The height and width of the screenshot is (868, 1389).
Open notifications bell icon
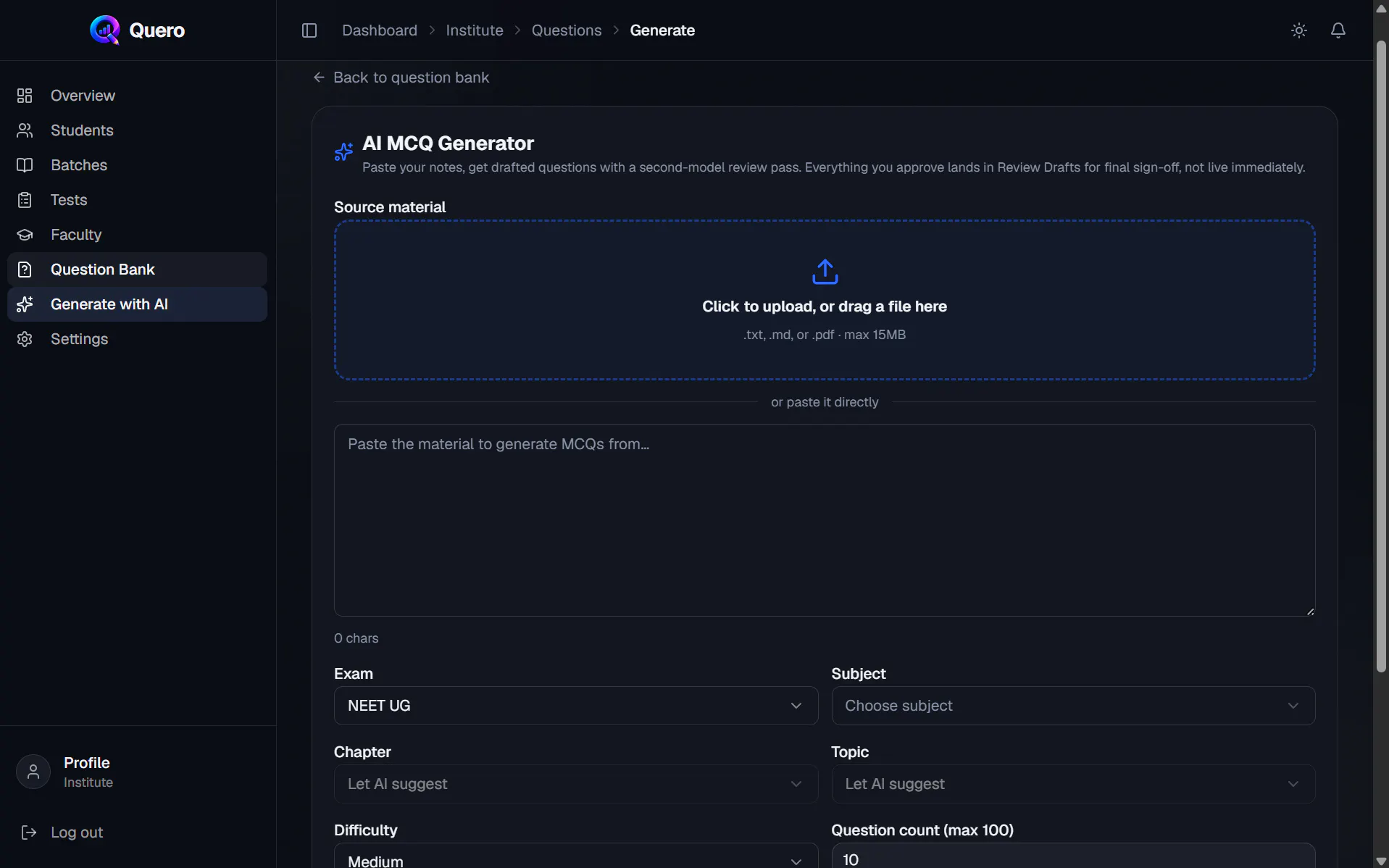coord(1338,30)
